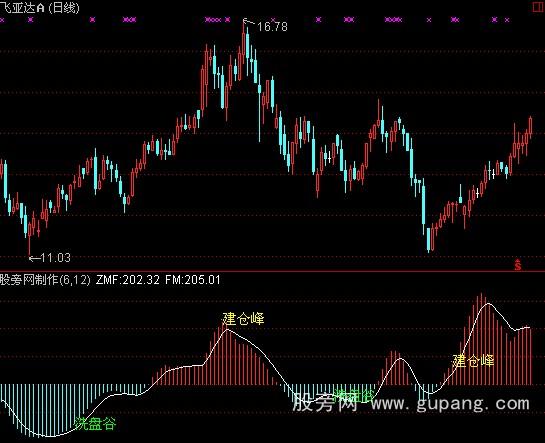Click the 建仓峰 label near the chart center
545x443 pixels.
(x=243, y=318)
